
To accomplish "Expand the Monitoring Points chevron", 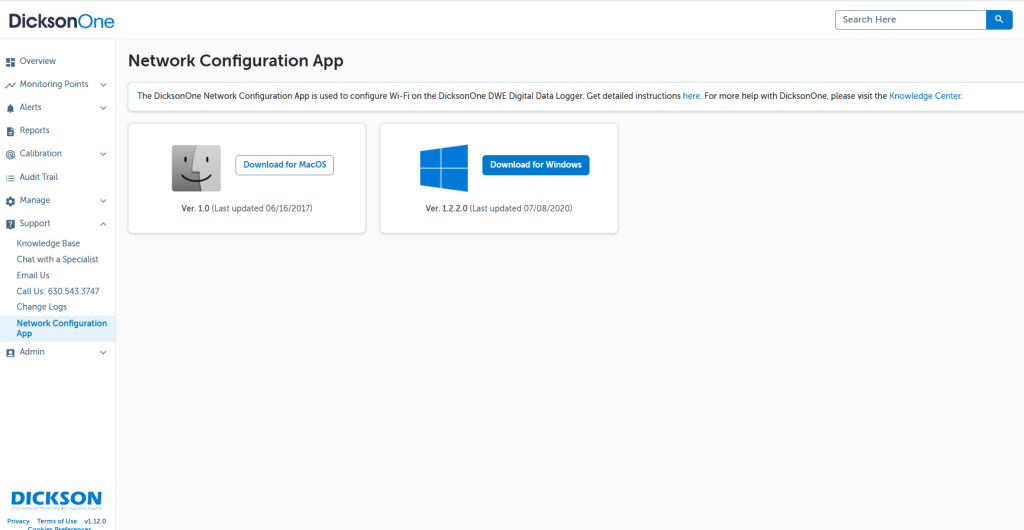I will (103, 85).
